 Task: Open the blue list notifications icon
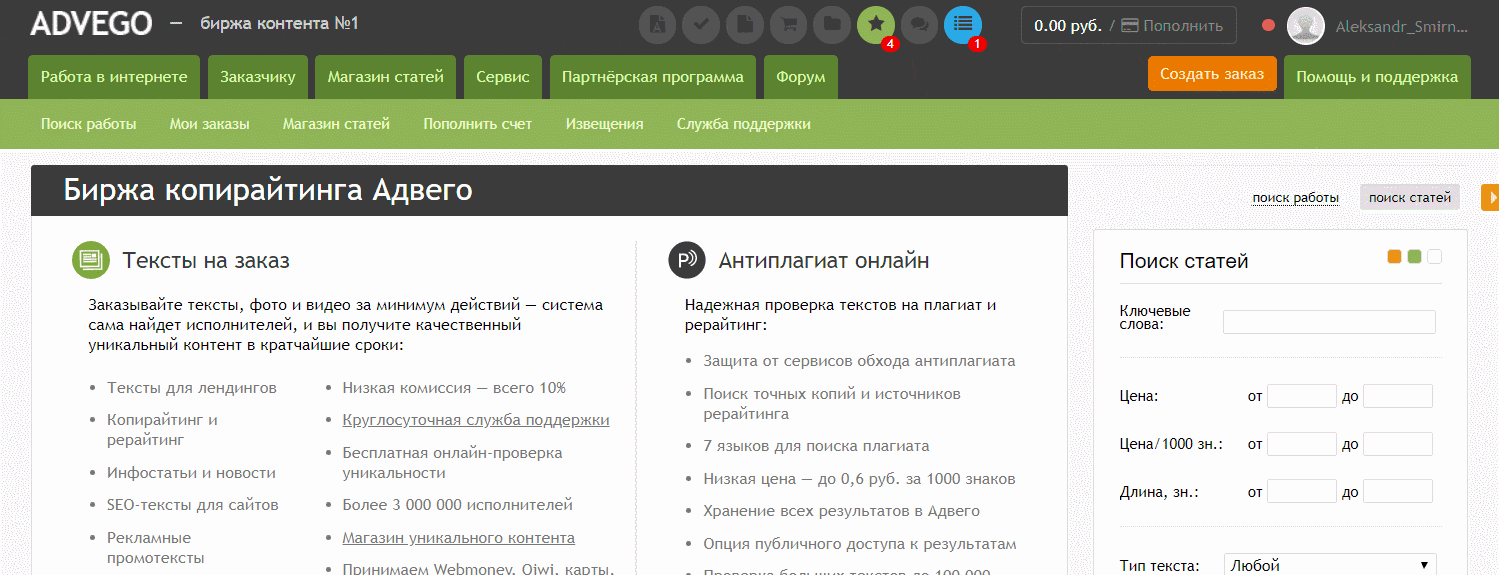point(963,25)
